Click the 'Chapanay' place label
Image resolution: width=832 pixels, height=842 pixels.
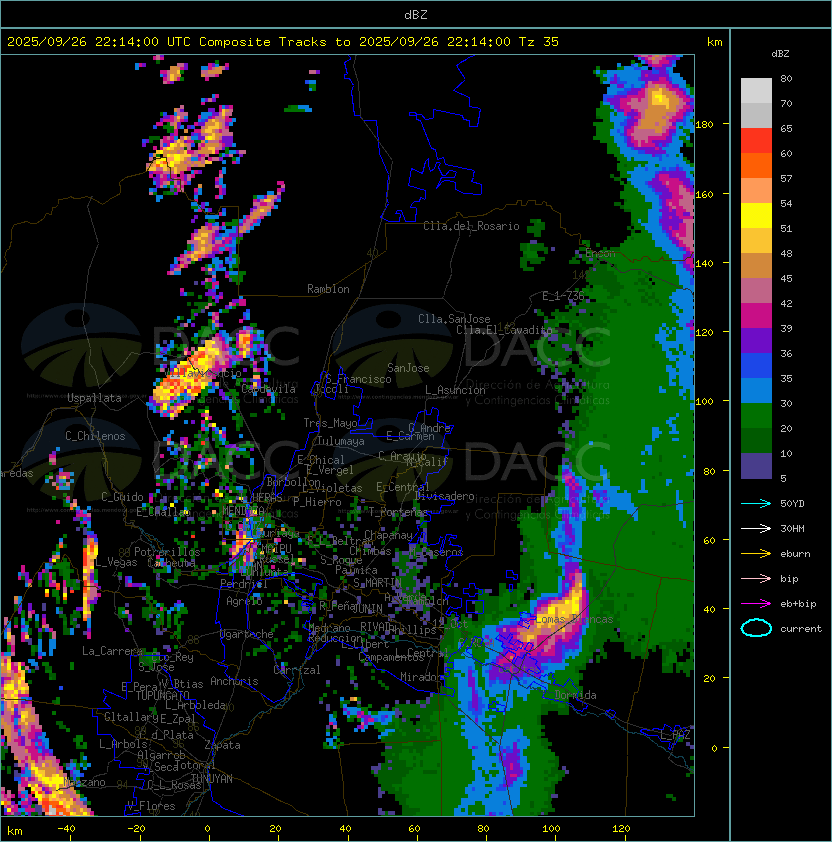(388, 535)
